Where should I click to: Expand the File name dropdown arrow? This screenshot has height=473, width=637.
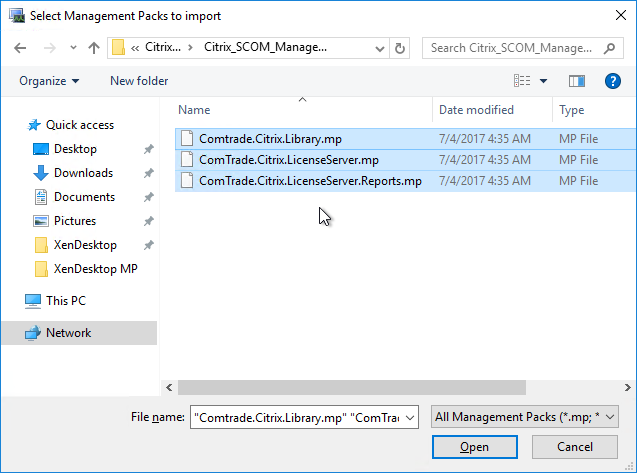(x=410, y=418)
